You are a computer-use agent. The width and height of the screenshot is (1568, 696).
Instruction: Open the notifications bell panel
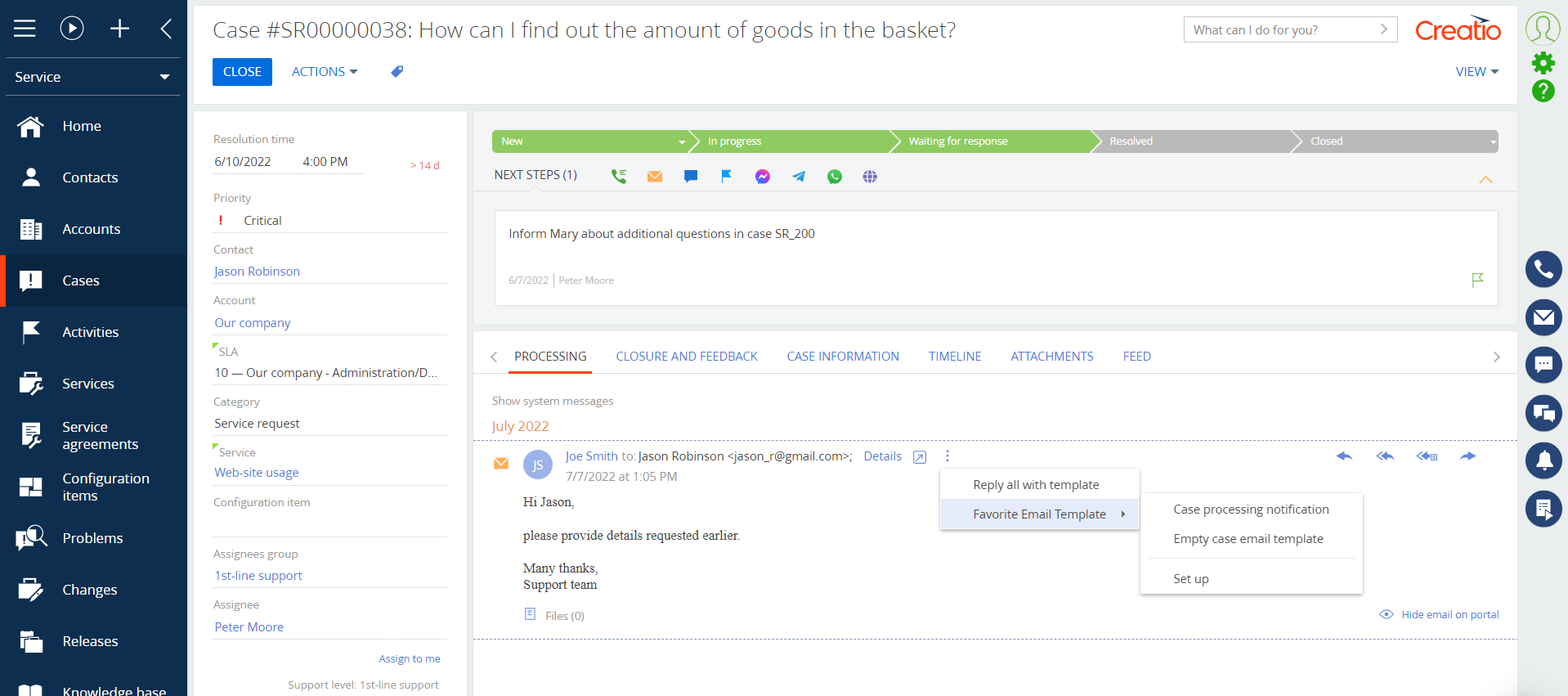(x=1543, y=461)
